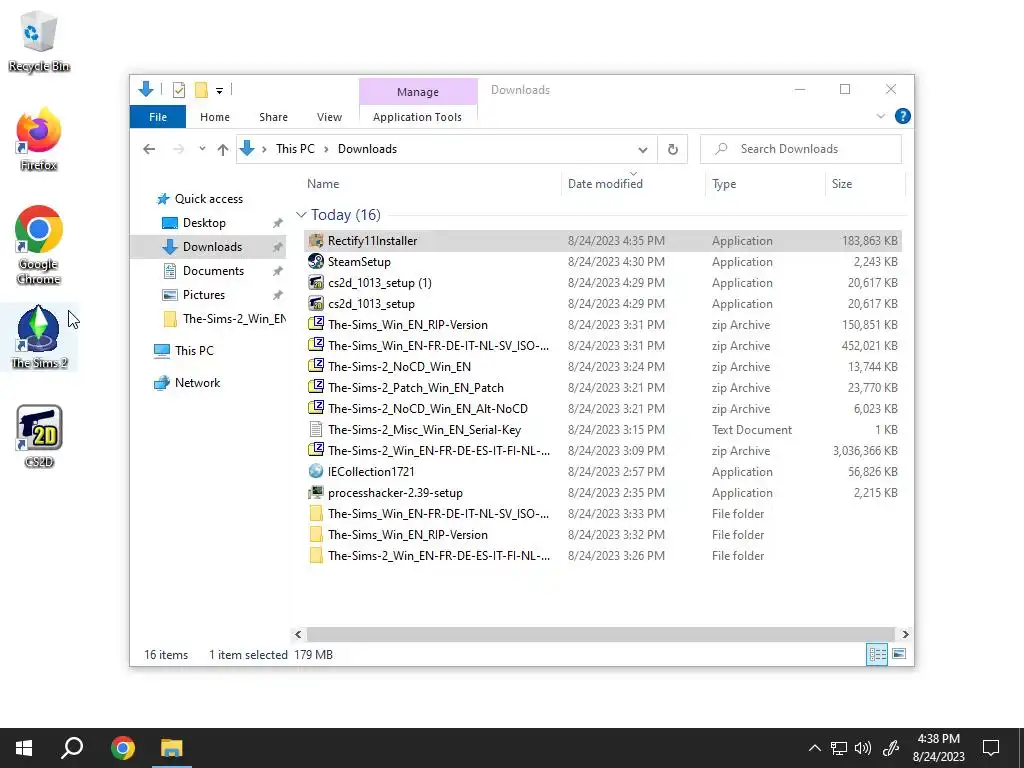Refresh the Downloads folder view

tap(673, 150)
